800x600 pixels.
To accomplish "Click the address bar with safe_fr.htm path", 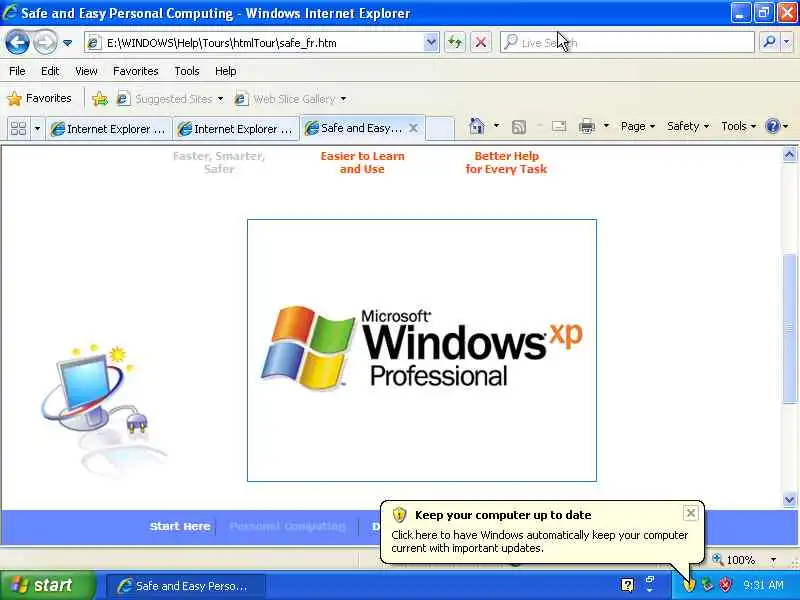I will pos(255,43).
